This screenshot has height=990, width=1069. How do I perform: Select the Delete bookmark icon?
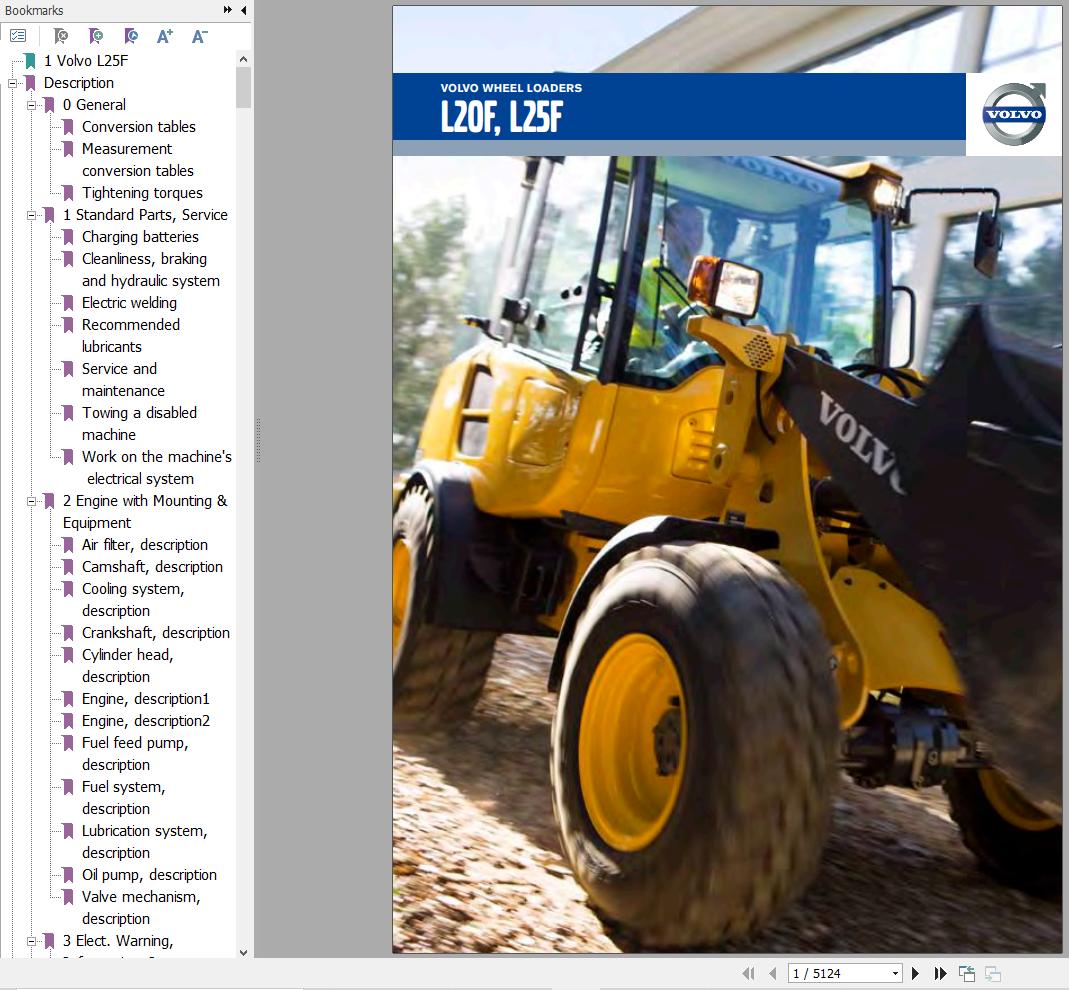(x=58, y=35)
